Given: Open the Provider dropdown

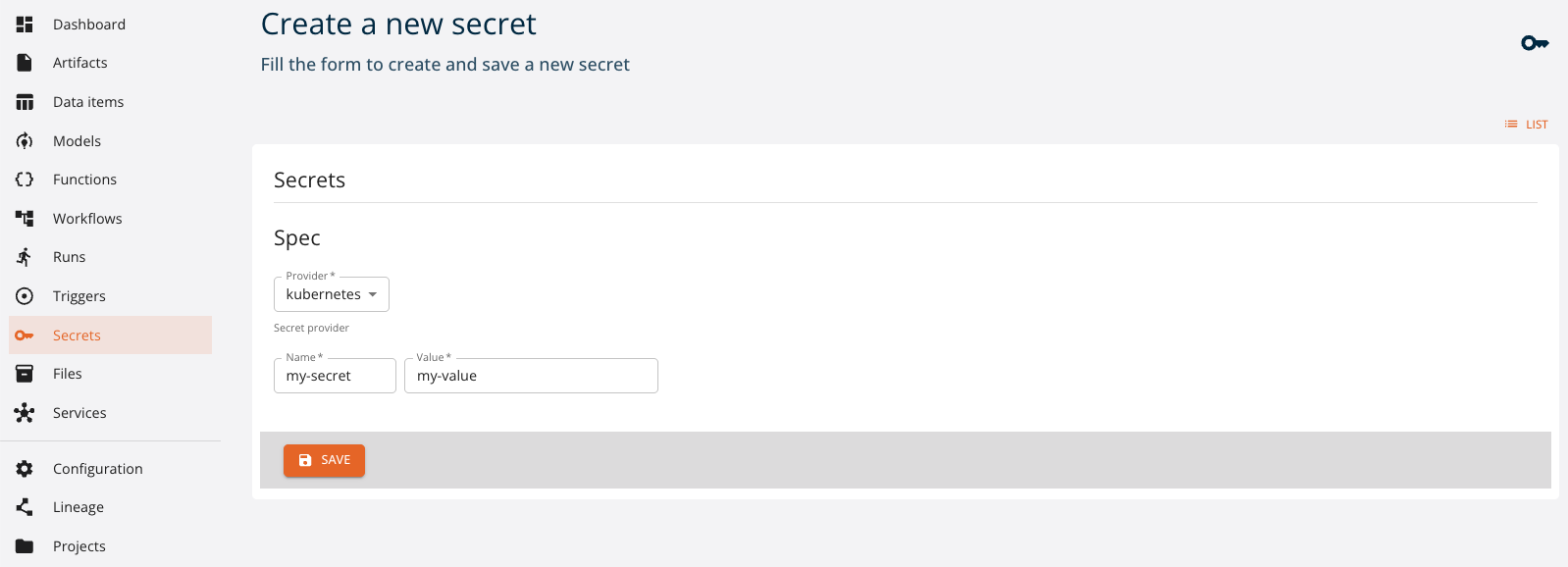Looking at the screenshot, I should click(331, 293).
